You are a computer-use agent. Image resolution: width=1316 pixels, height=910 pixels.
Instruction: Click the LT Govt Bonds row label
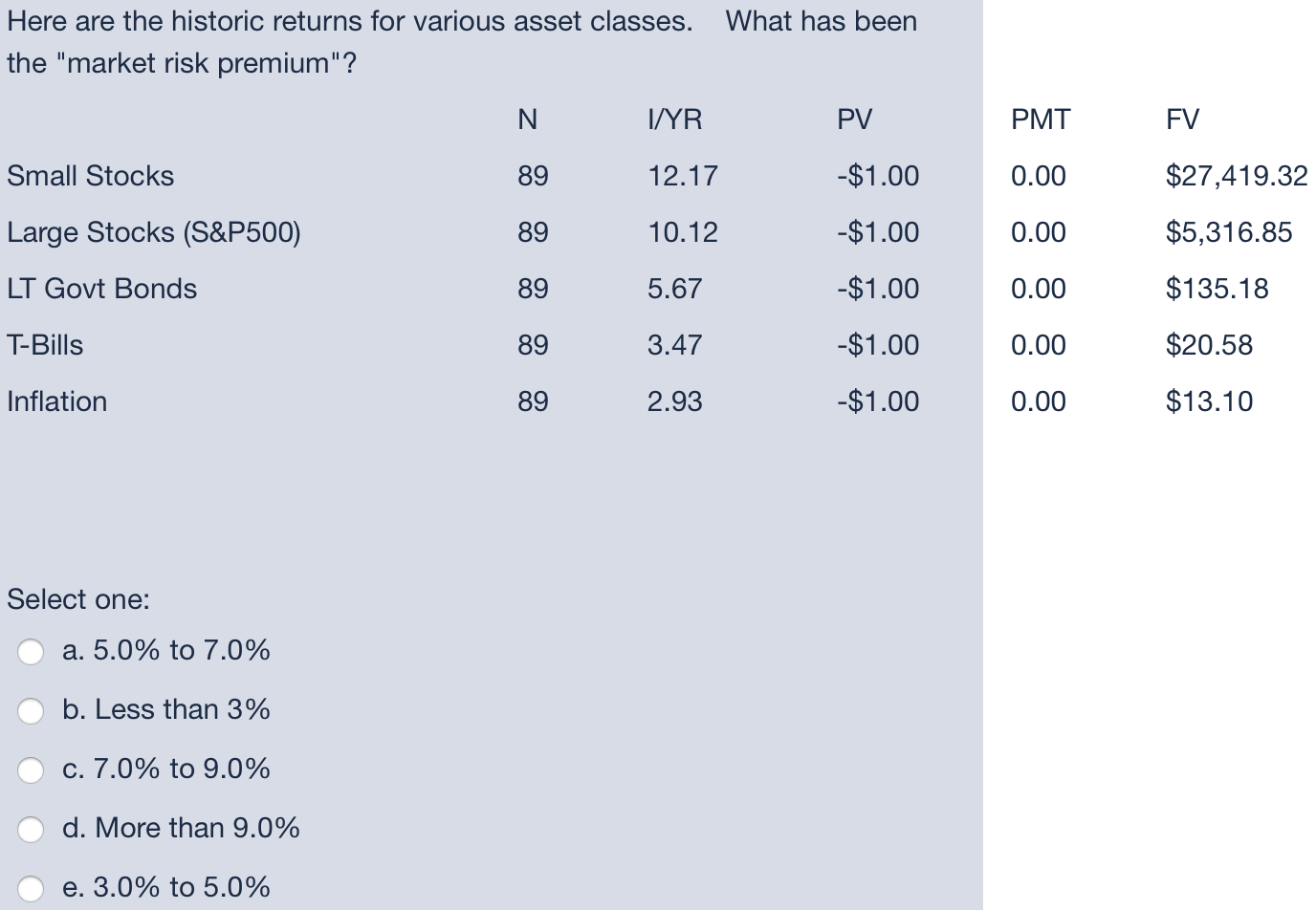pyautogui.click(x=101, y=289)
